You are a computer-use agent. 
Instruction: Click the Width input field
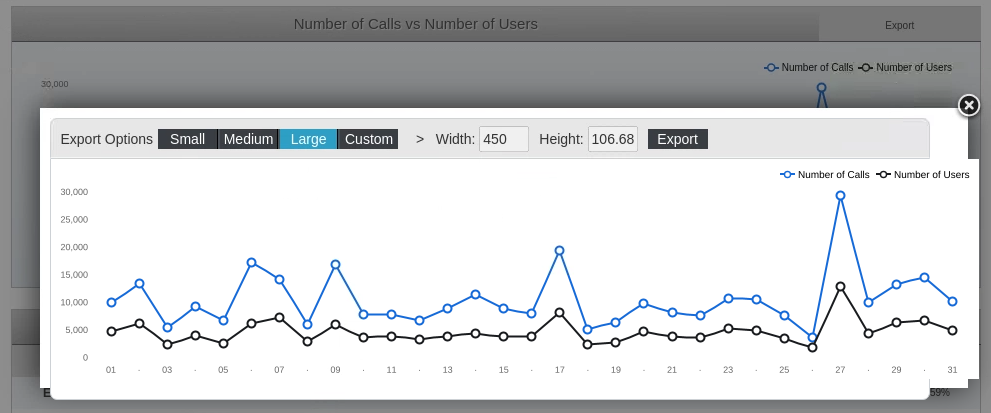[x=503, y=139]
